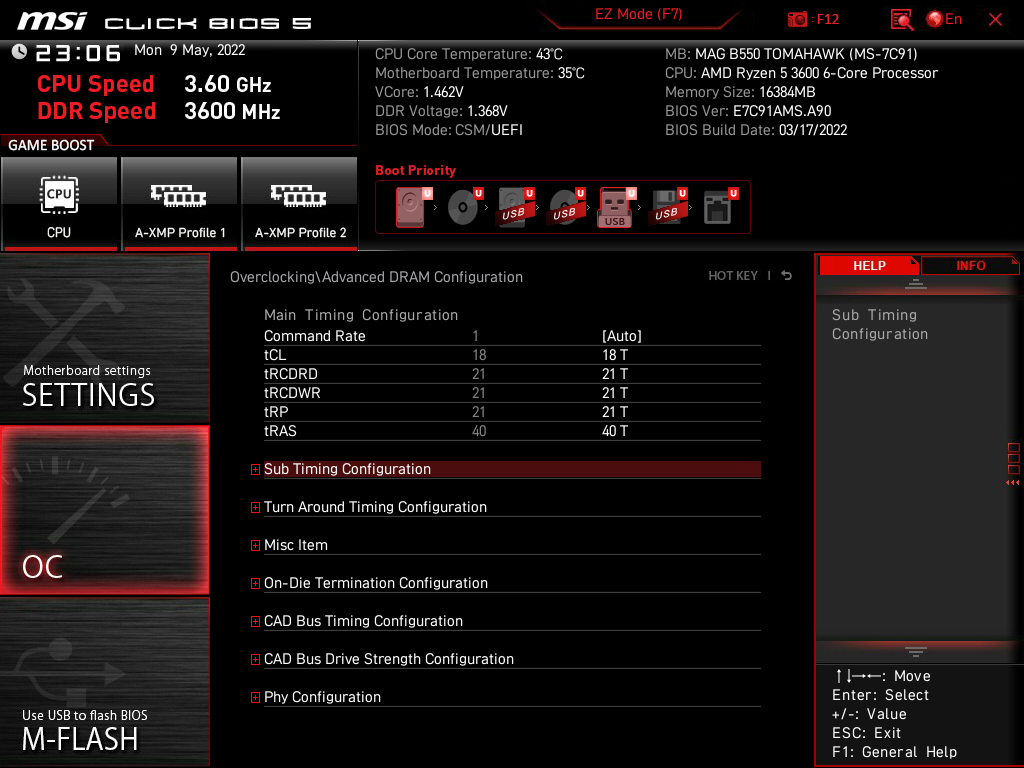Expand Sub Timing Configuration
The height and width of the screenshot is (768, 1024).
tap(512, 469)
